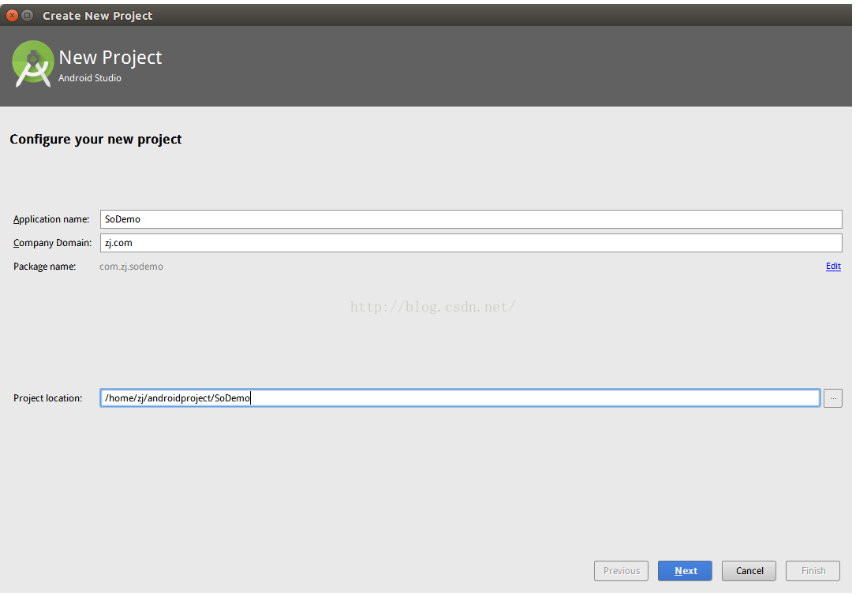This screenshot has width=859, height=595.
Task: Click the greyed-out Finish button
Action: (813, 571)
